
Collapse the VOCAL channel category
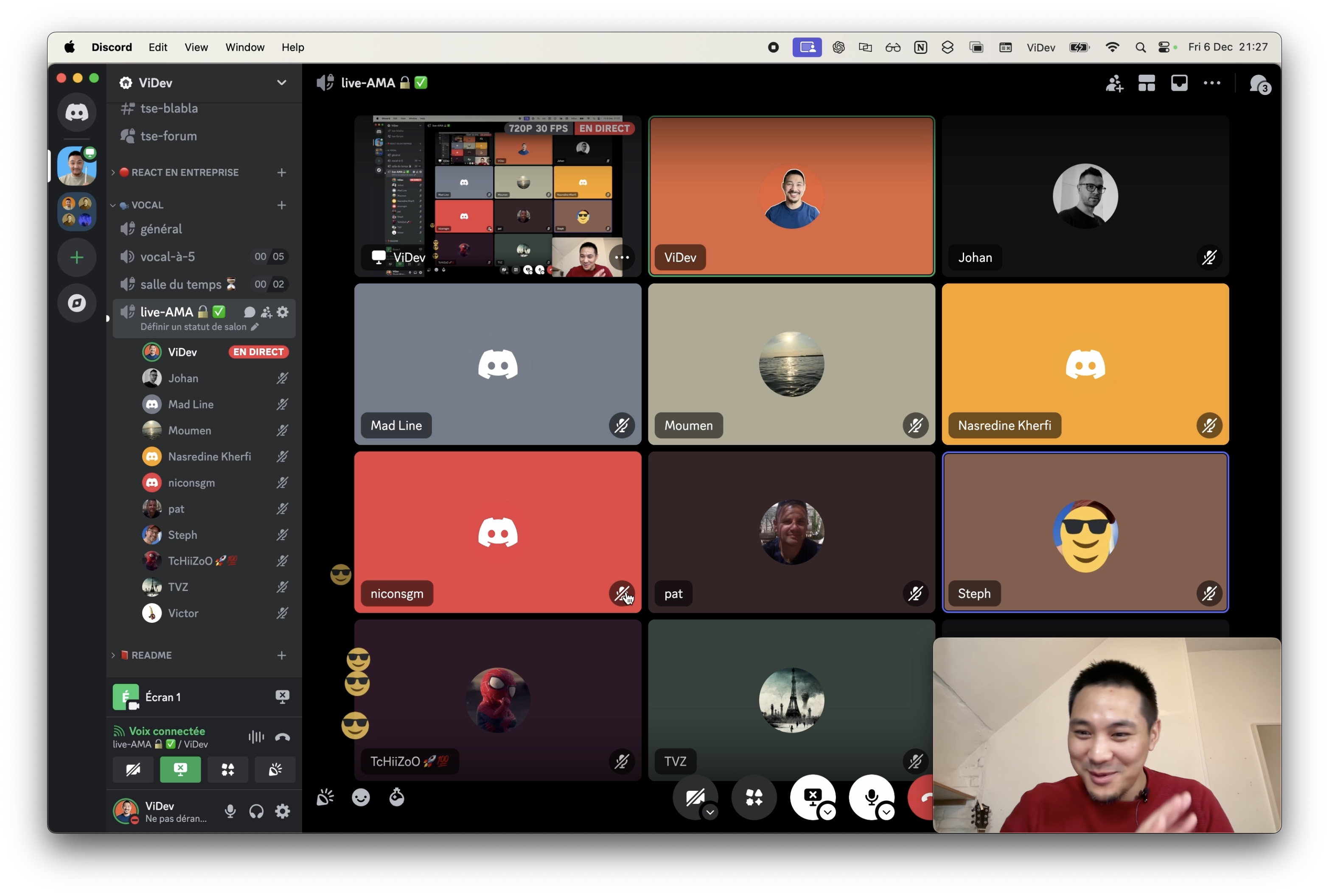147,205
